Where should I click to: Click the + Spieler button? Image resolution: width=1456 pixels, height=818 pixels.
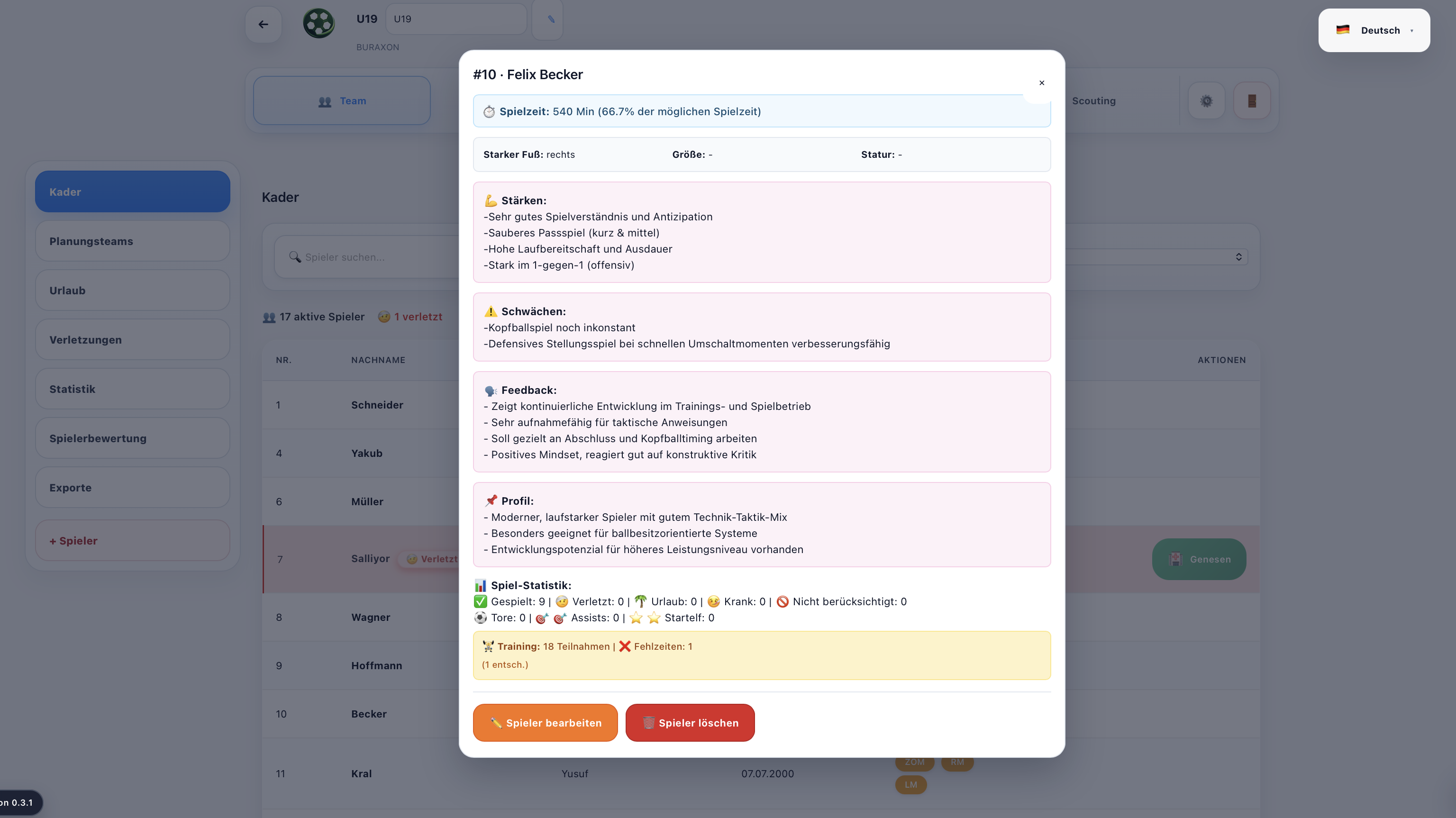click(132, 541)
